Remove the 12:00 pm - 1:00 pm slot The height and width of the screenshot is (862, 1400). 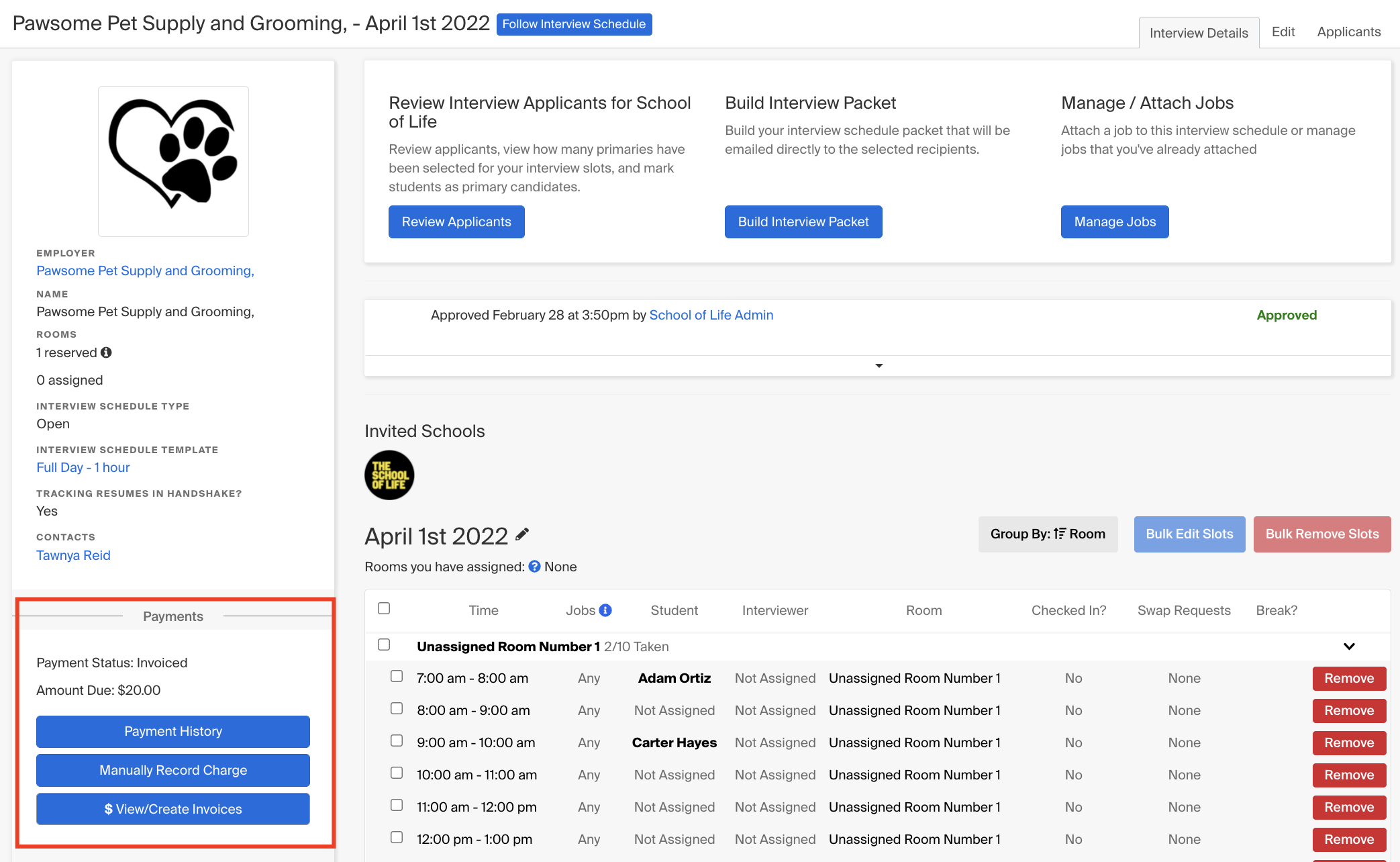pyautogui.click(x=1349, y=839)
